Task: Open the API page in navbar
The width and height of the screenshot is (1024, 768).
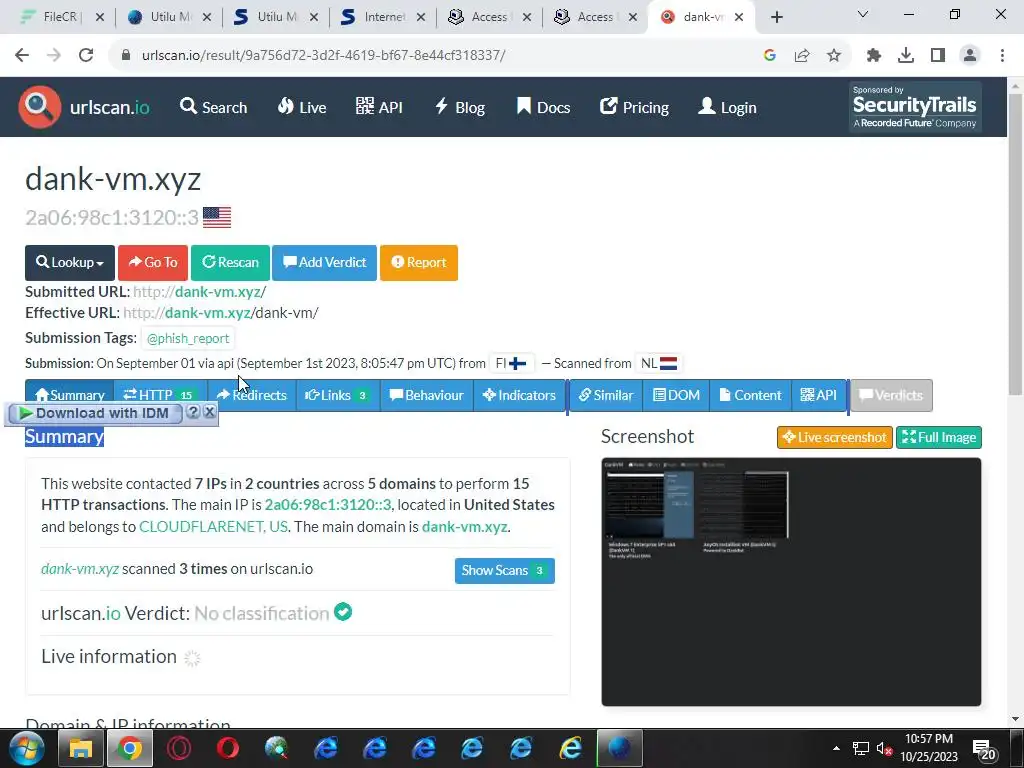Action: tap(379, 107)
